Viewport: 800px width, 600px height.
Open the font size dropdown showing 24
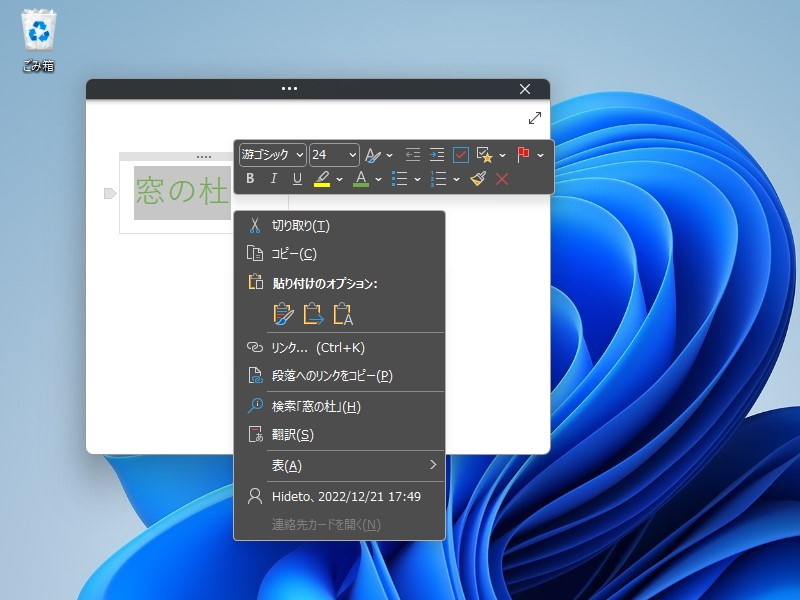point(334,155)
